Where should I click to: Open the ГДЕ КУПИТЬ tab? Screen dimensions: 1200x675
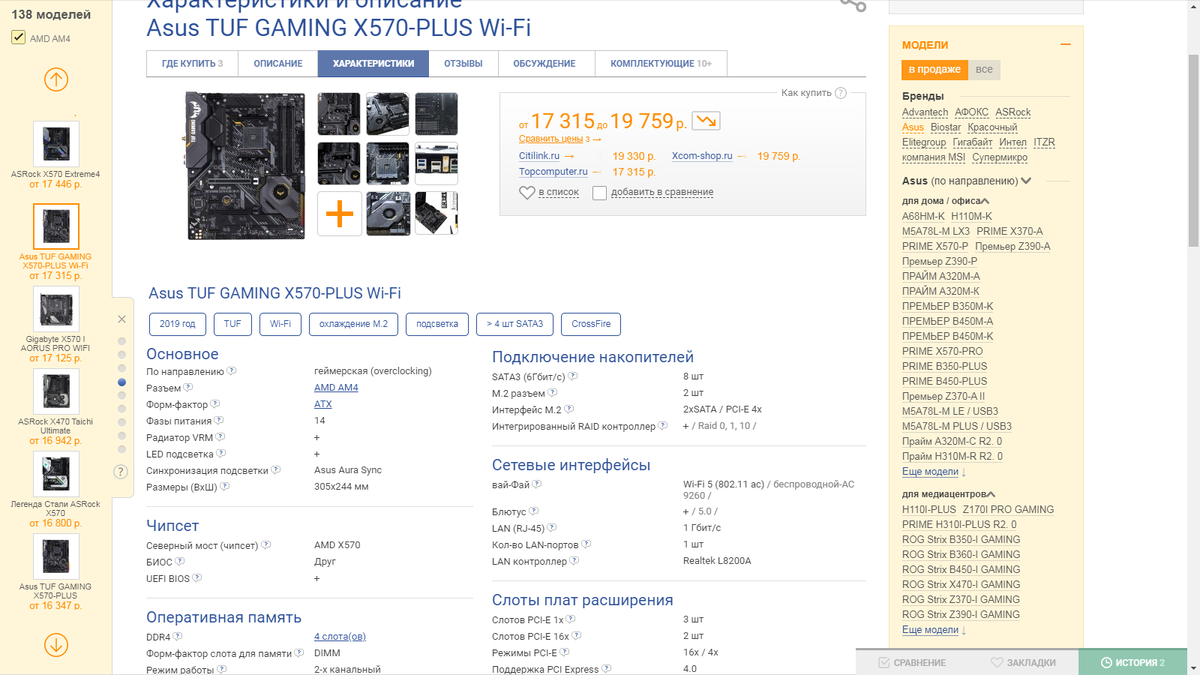click(192, 64)
